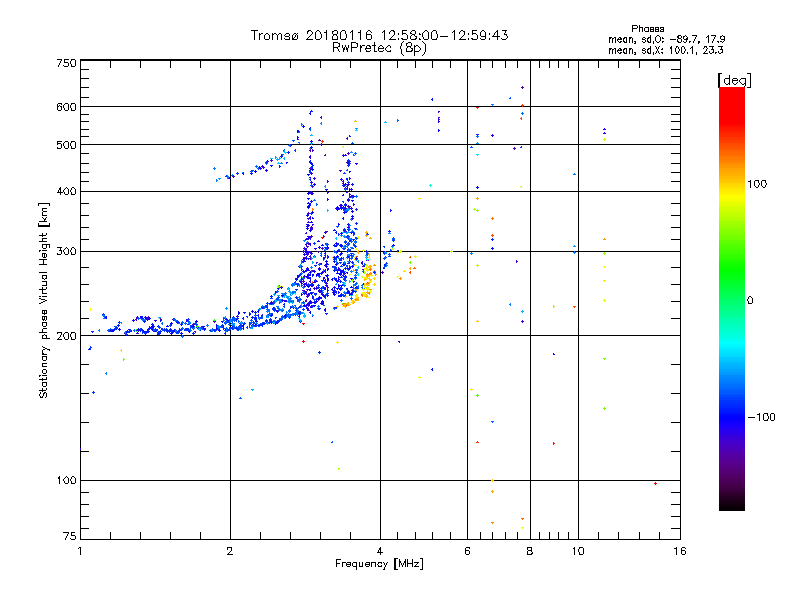The image size is (800, 600).
Task: Select the 'RwPretec (8p)' subtitle text
Action: click(x=379, y=48)
